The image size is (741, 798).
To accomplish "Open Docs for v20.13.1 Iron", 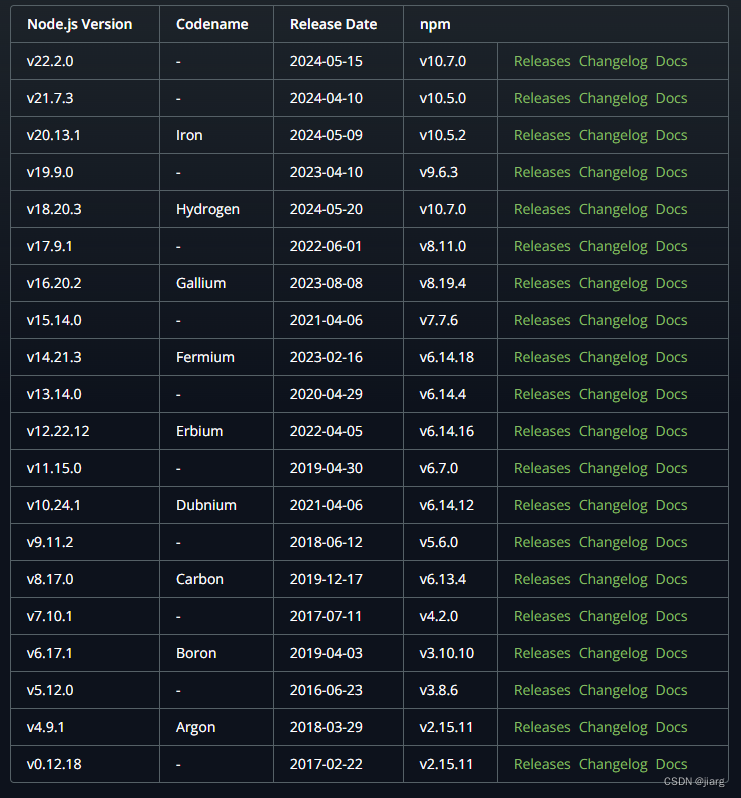I will click(x=671, y=135).
